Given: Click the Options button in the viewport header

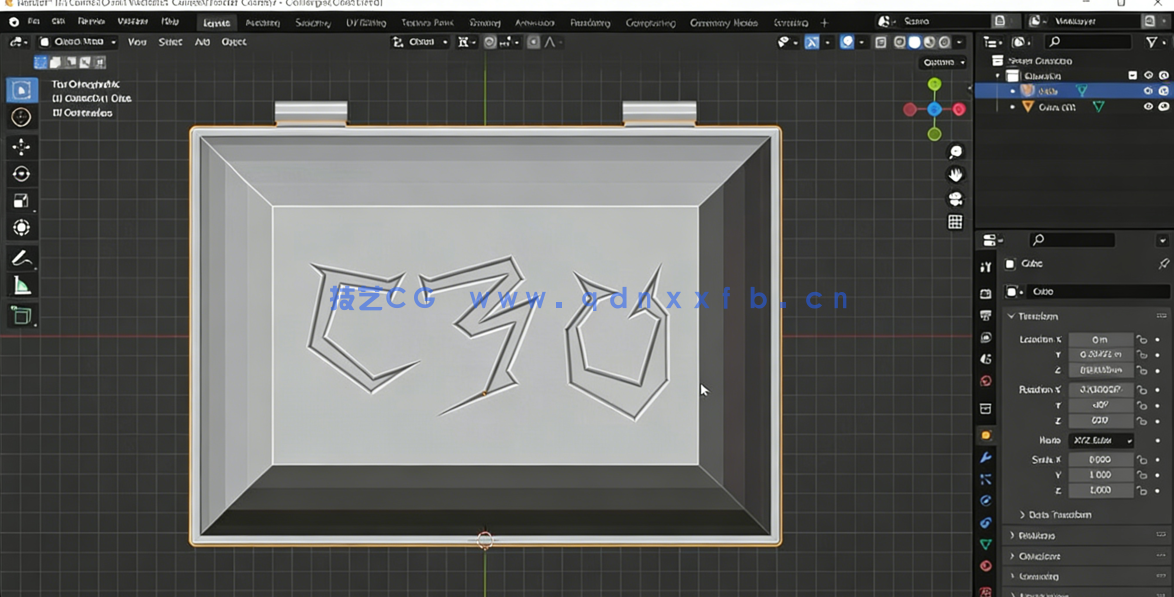Looking at the screenshot, I should pos(941,62).
